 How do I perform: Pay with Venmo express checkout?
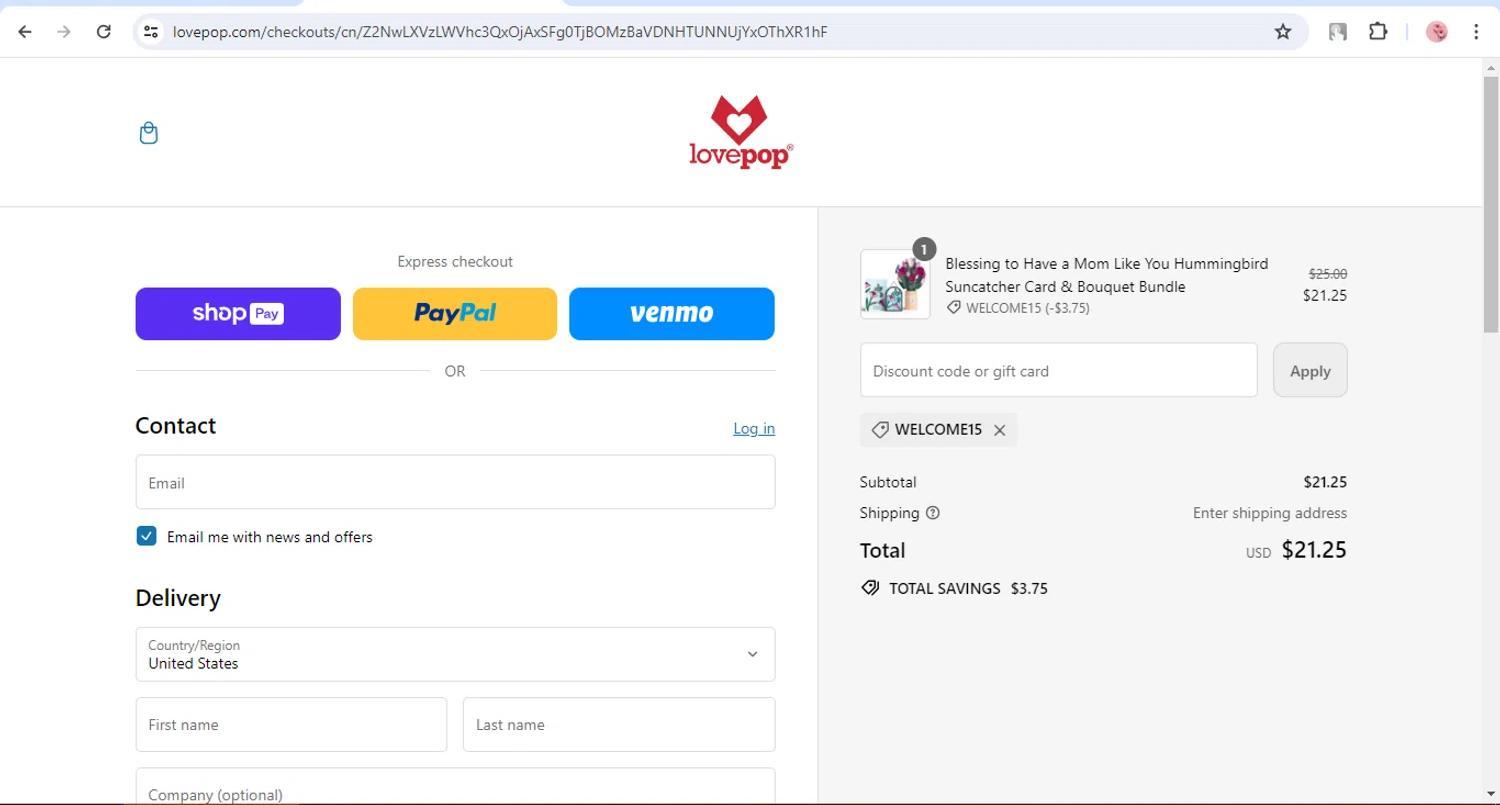(672, 313)
